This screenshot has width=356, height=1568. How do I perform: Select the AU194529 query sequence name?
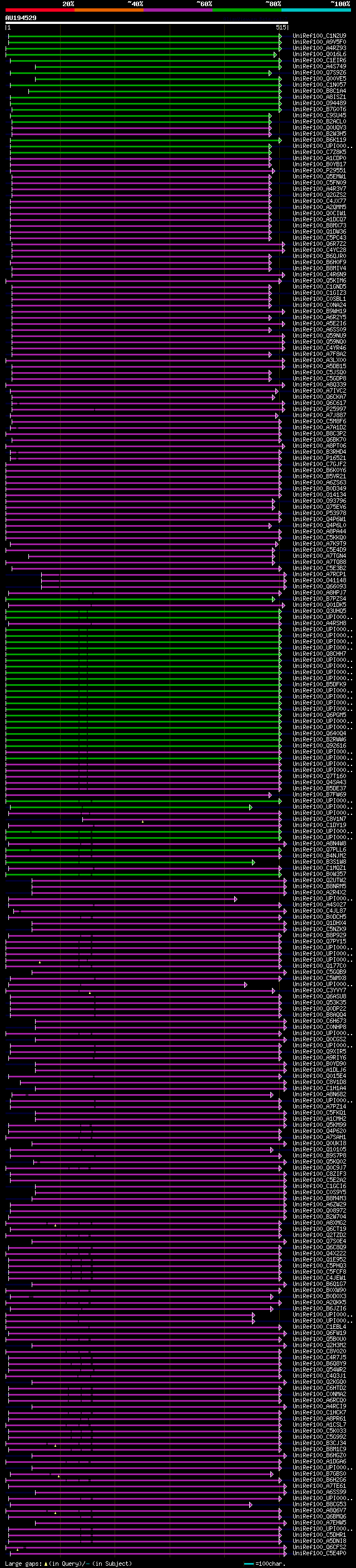(x=21, y=18)
